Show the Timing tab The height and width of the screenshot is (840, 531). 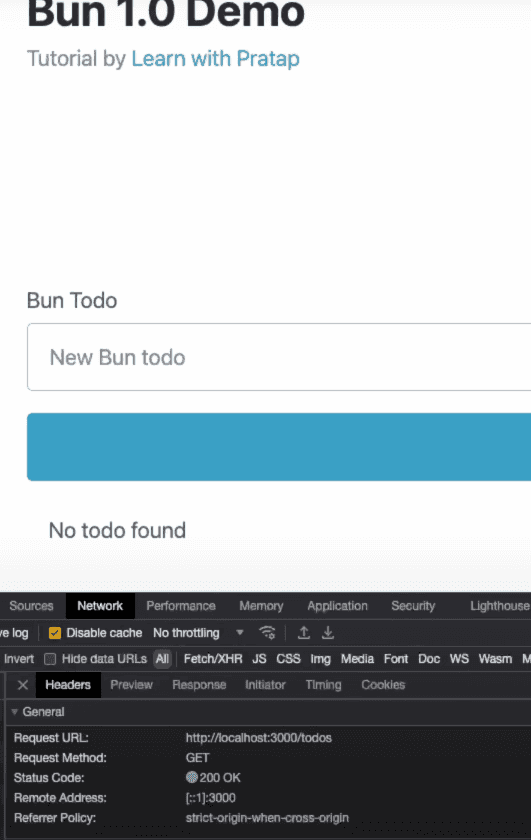[x=323, y=685]
